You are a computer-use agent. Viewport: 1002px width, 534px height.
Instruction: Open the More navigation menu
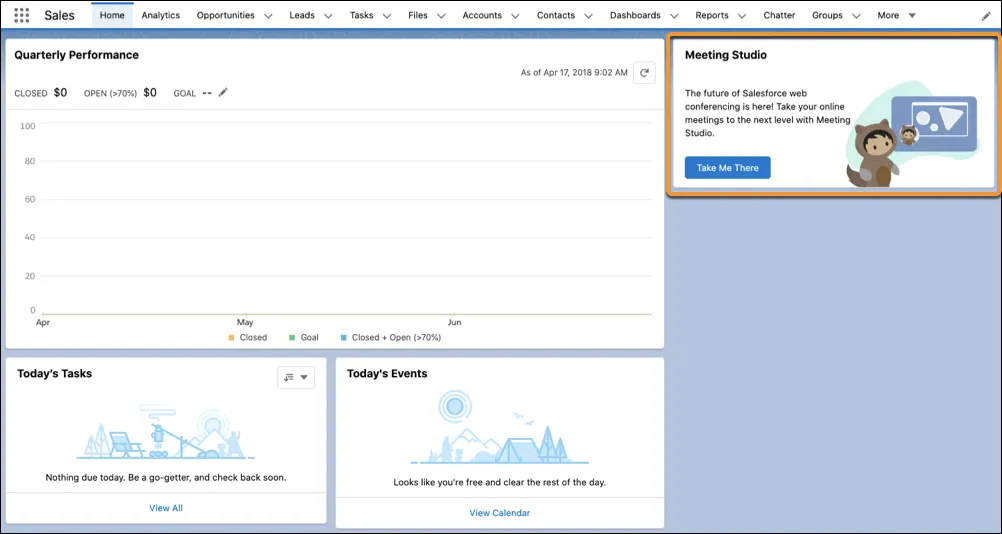pyautogui.click(x=897, y=15)
